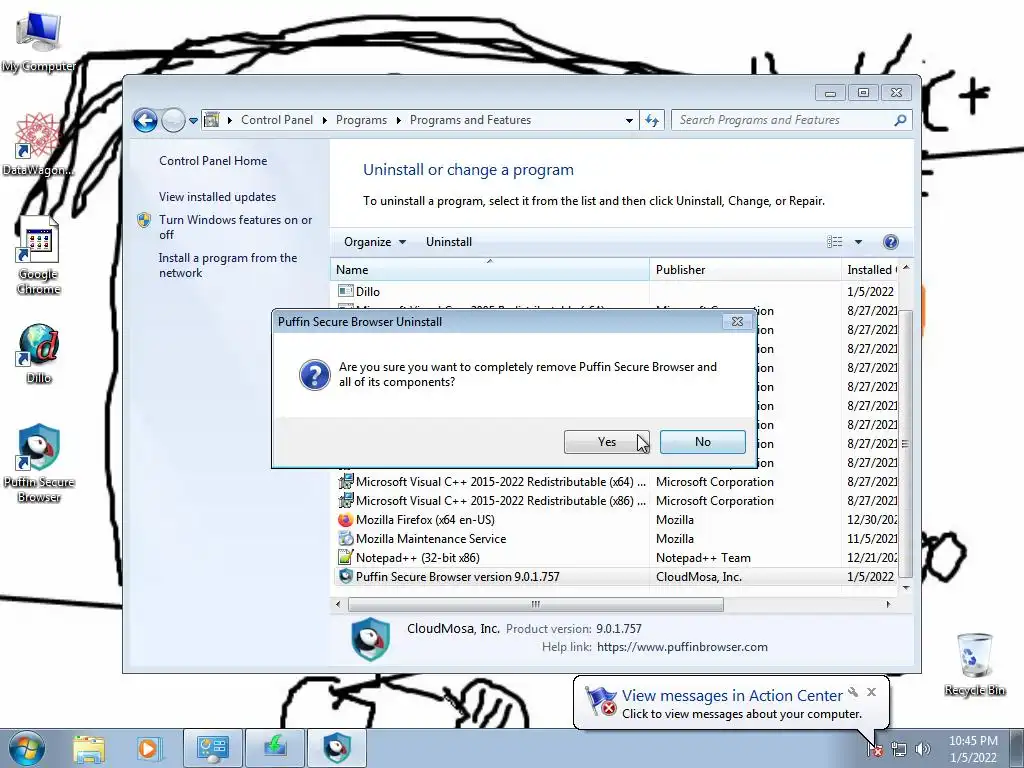This screenshot has width=1024, height=768.
Task: Open recent pages dropdown next to navigation arrows
Action: click(193, 120)
